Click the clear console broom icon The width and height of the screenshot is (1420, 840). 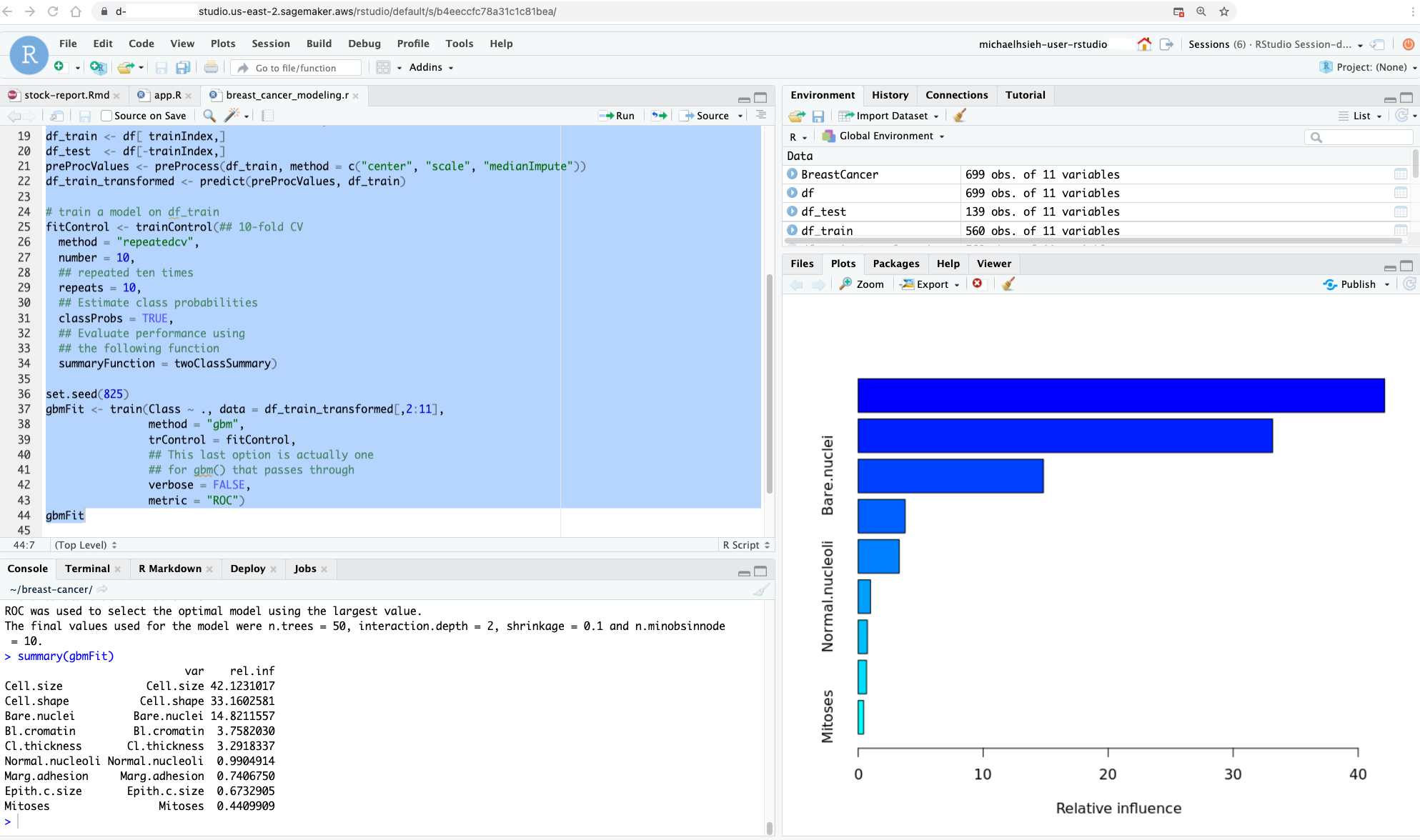pos(762,589)
